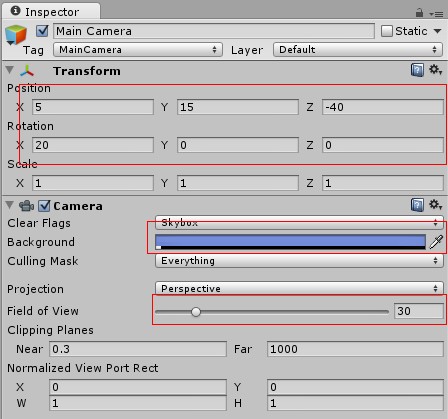This screenshot has height=419, width=448.
Task: Open the Culling Mask Everything dropdown
Action: click(299, 260)
